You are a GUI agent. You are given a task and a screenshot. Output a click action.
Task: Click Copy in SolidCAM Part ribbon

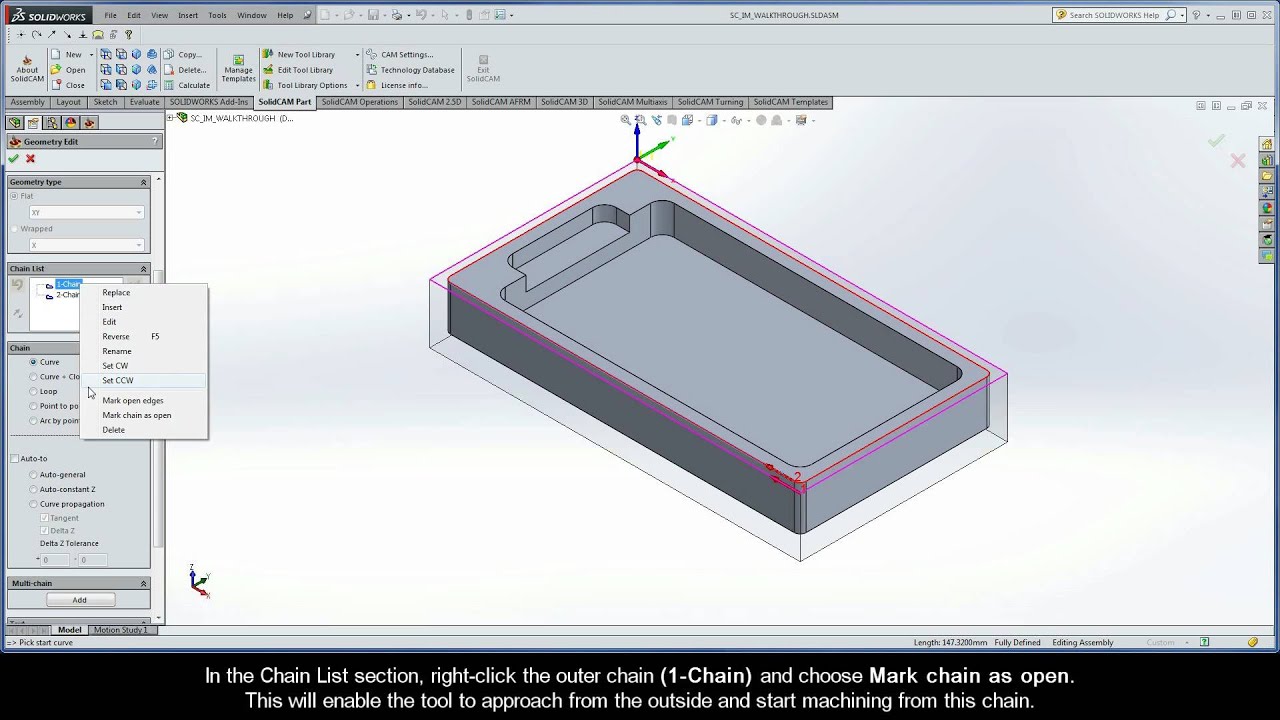tap(182, 55)
